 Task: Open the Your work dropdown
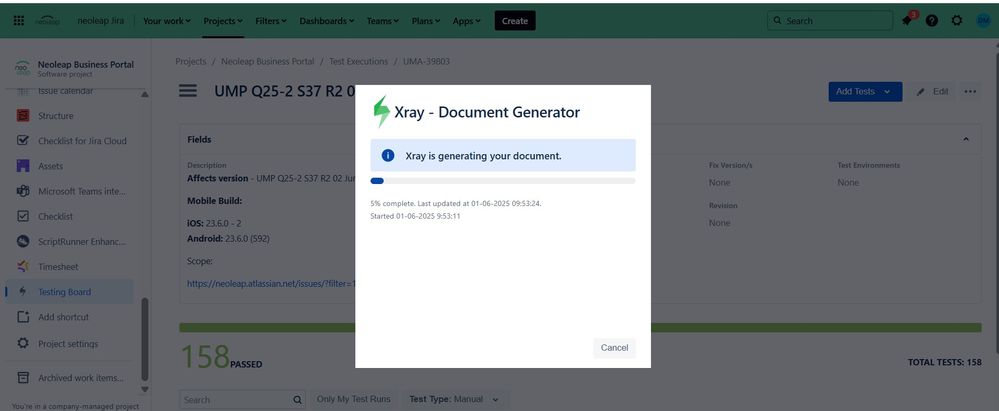tap(167, 21)
